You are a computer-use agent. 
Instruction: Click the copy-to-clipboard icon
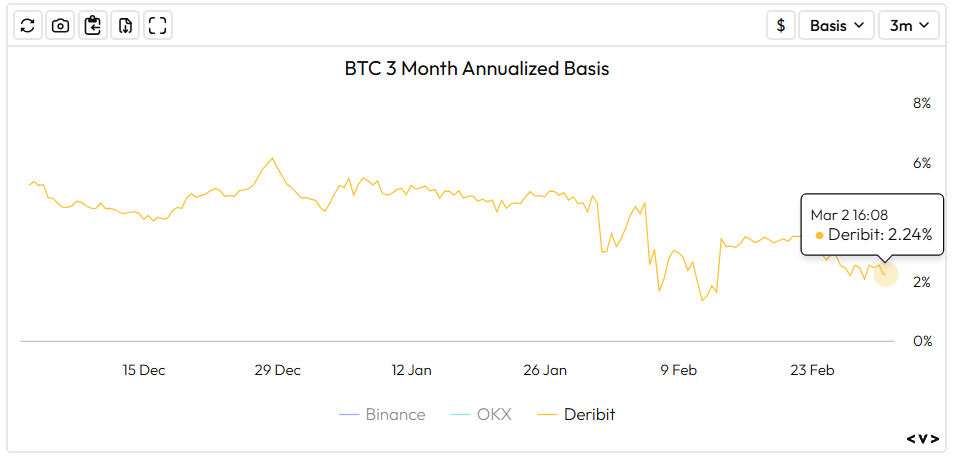(x=93, y=26)
